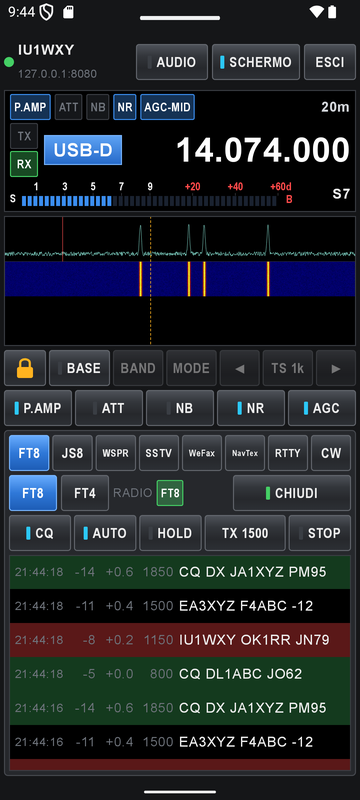Toggle the AUTO button
This screenshot has width=360, height=800.
point(105,533)
